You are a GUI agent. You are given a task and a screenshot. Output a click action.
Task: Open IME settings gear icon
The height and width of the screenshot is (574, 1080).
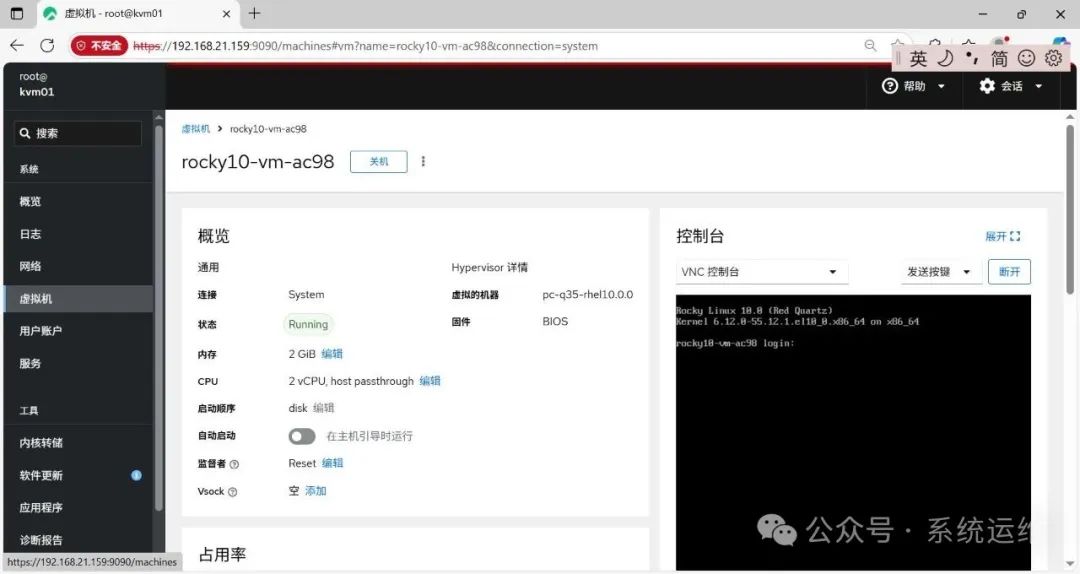[1053, 58]
